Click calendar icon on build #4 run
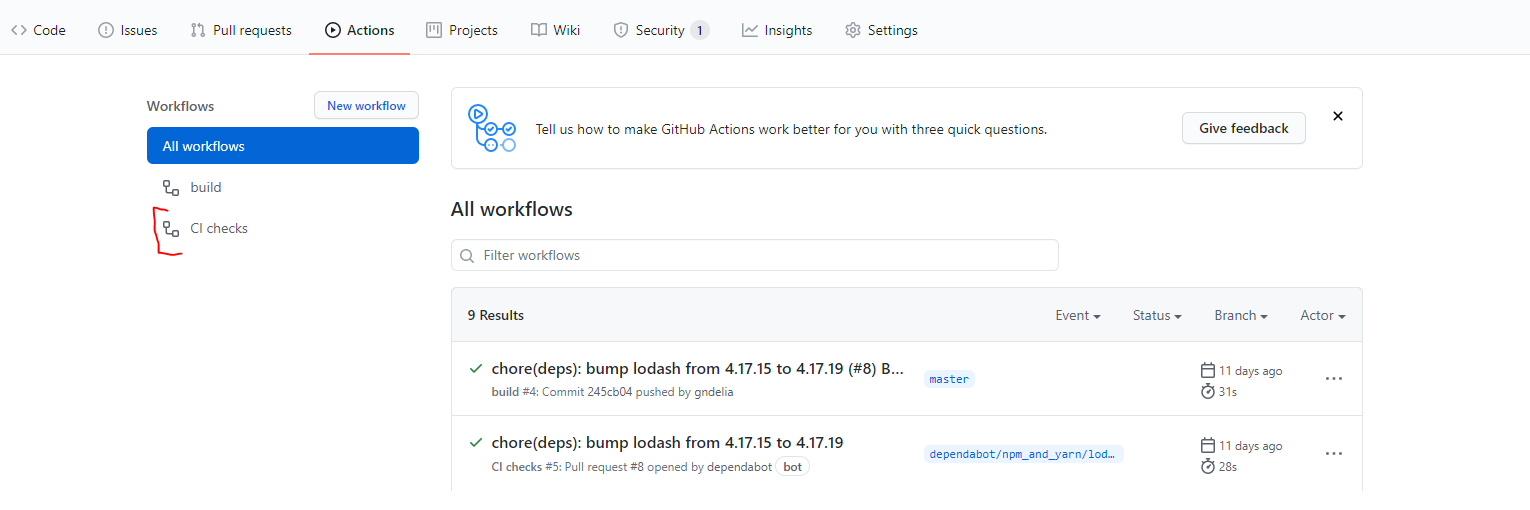 tap(1207, 370)
